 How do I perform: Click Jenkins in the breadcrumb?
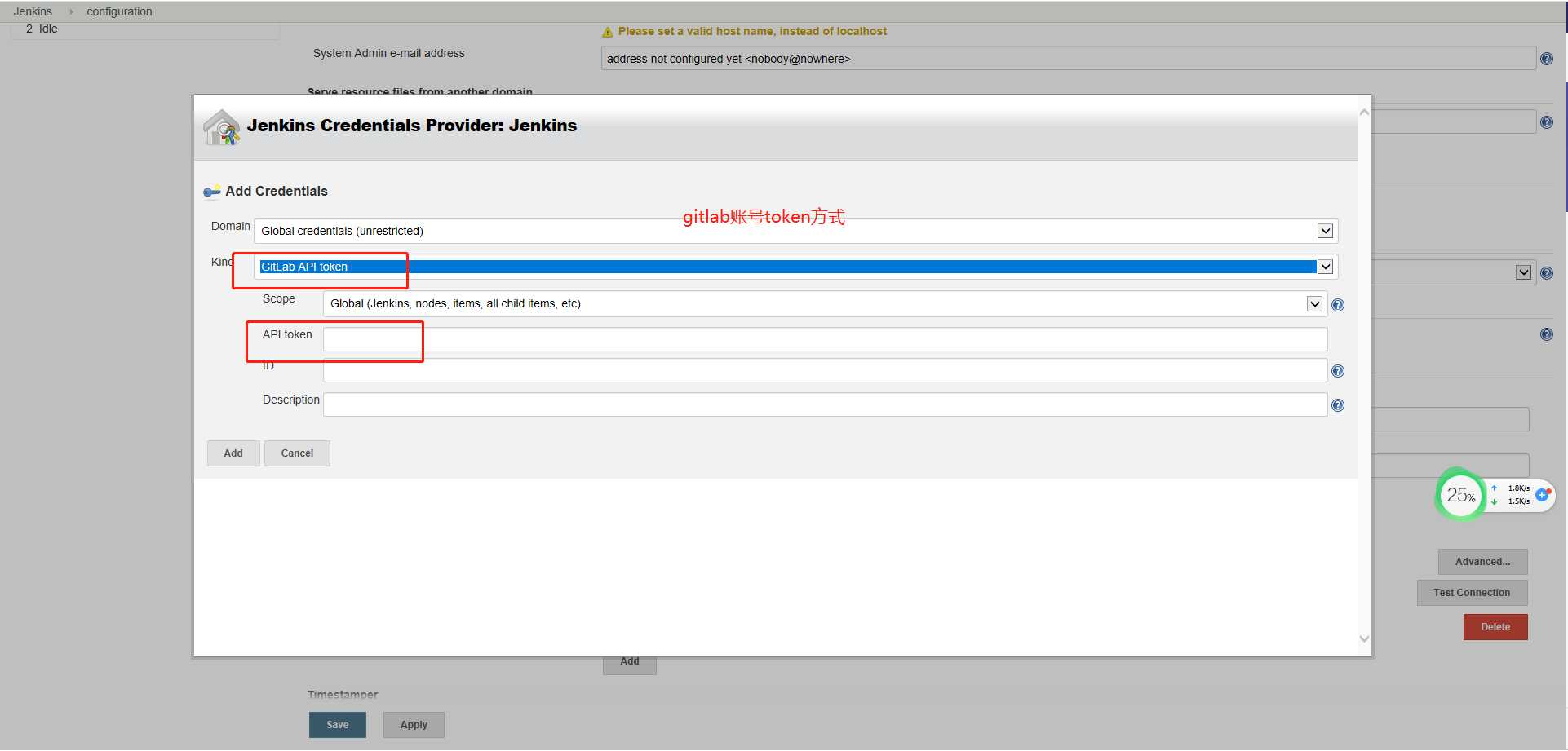click(33, 11)
